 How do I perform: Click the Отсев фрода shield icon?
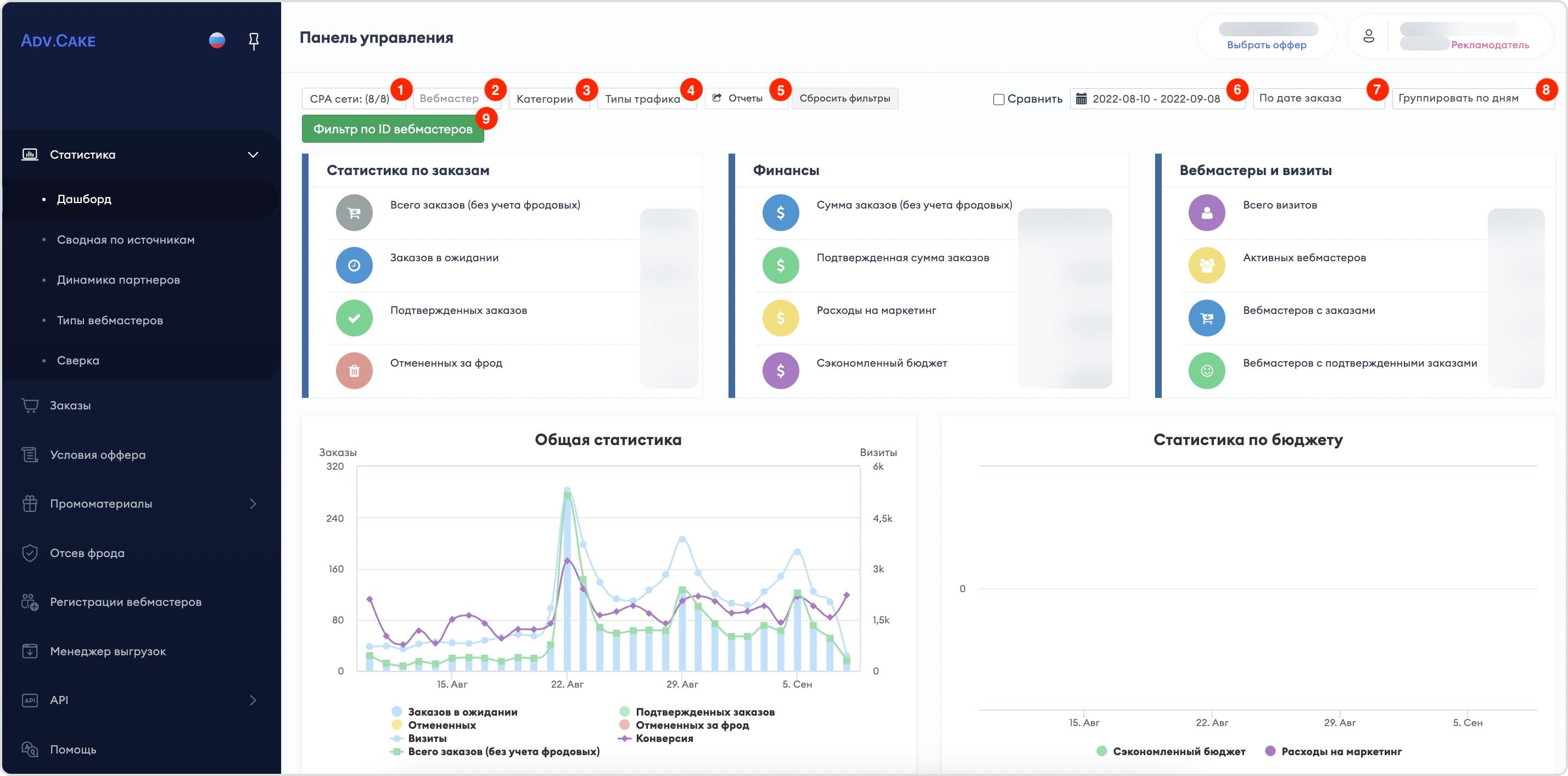coord(30,553)
